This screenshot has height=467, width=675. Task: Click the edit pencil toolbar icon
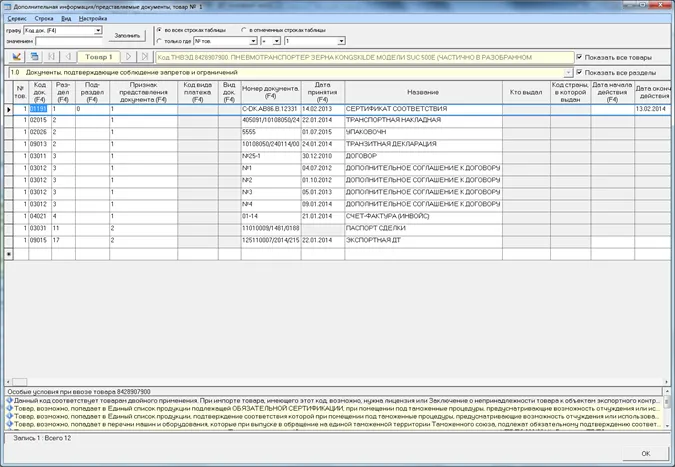(x=16, y=57)
